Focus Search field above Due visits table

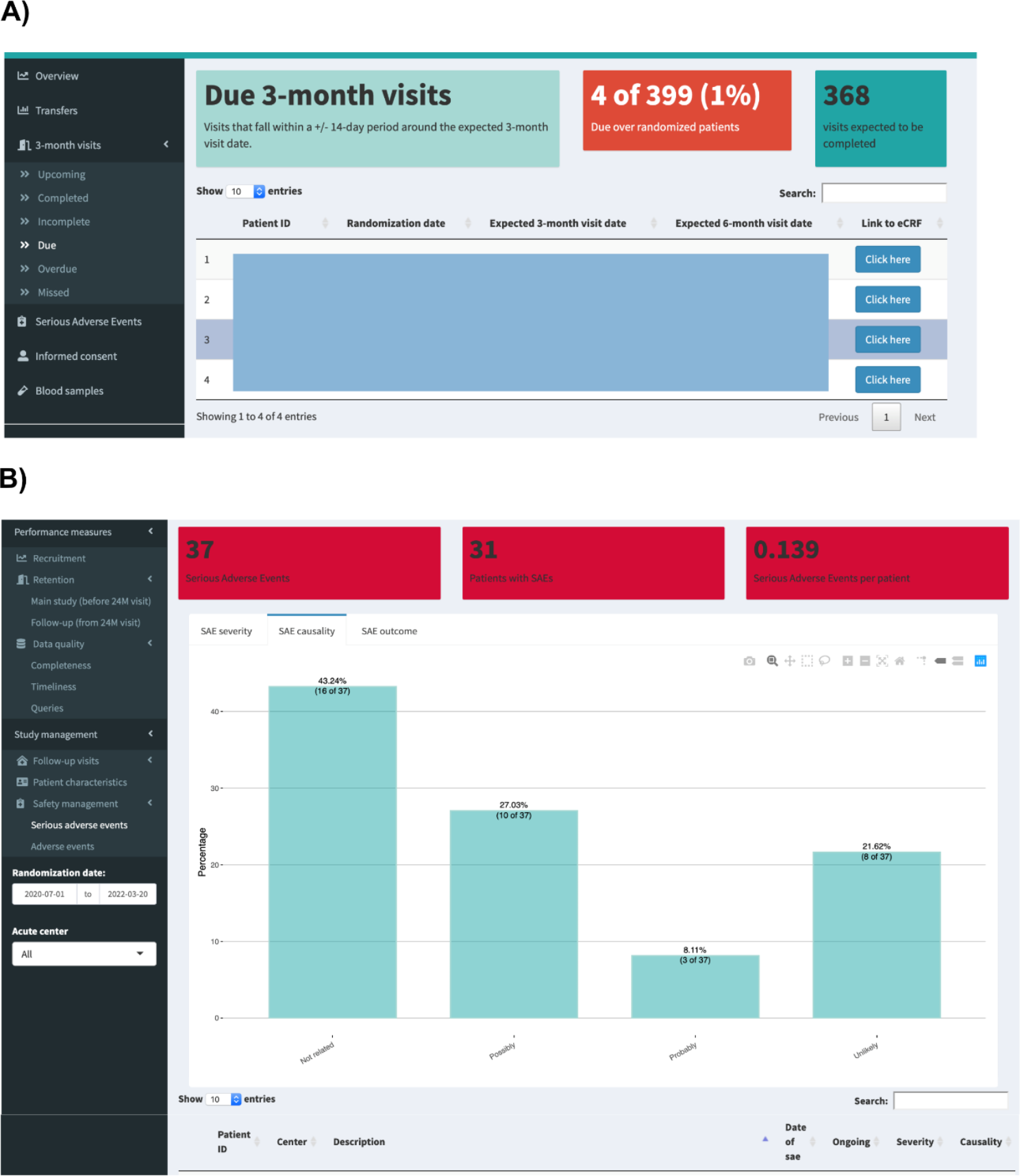point(884,193)
